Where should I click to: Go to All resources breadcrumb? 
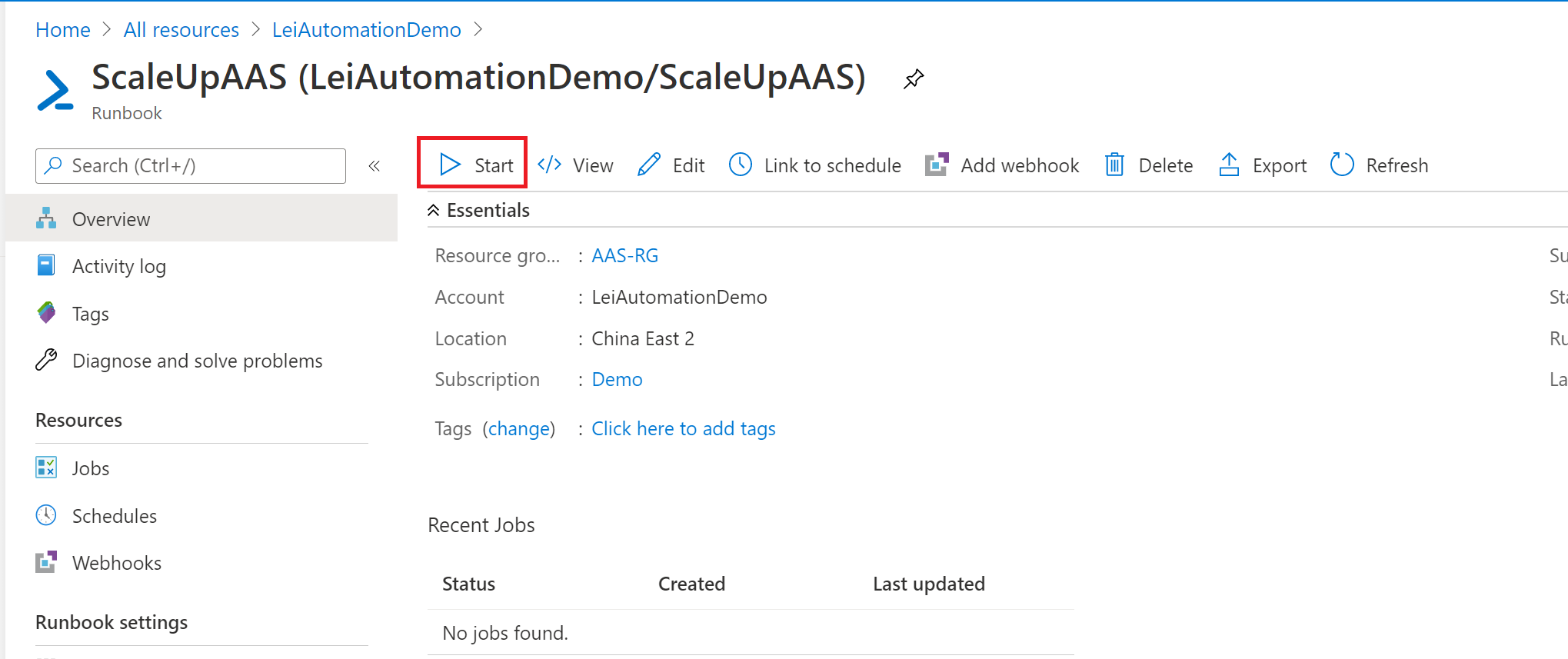(x=181, y=30)
